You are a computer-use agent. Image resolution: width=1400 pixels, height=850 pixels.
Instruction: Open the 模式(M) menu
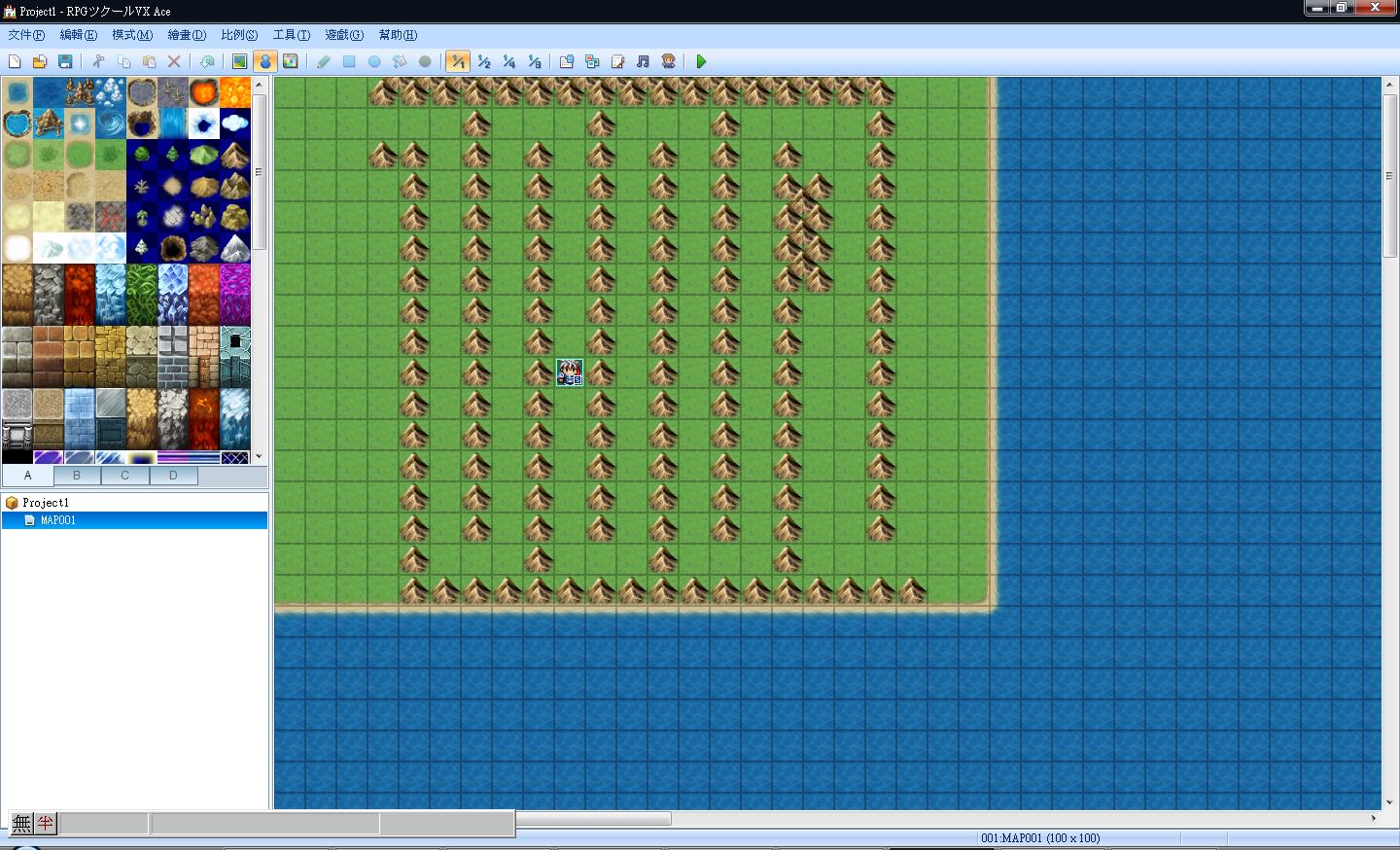tap(132, 35)
